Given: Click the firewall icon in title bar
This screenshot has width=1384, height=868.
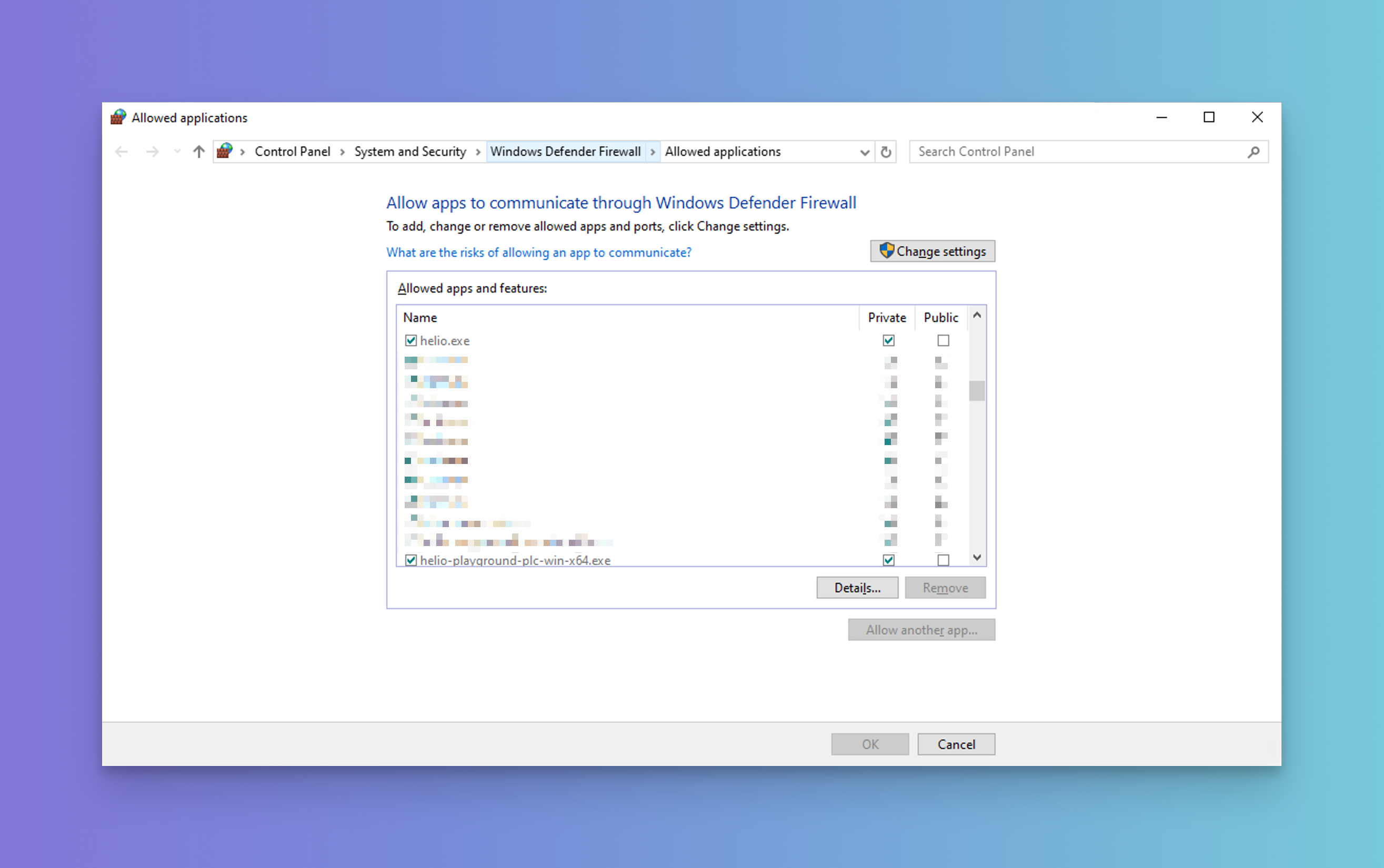Looking at the screenshot, I should point(118,117).
